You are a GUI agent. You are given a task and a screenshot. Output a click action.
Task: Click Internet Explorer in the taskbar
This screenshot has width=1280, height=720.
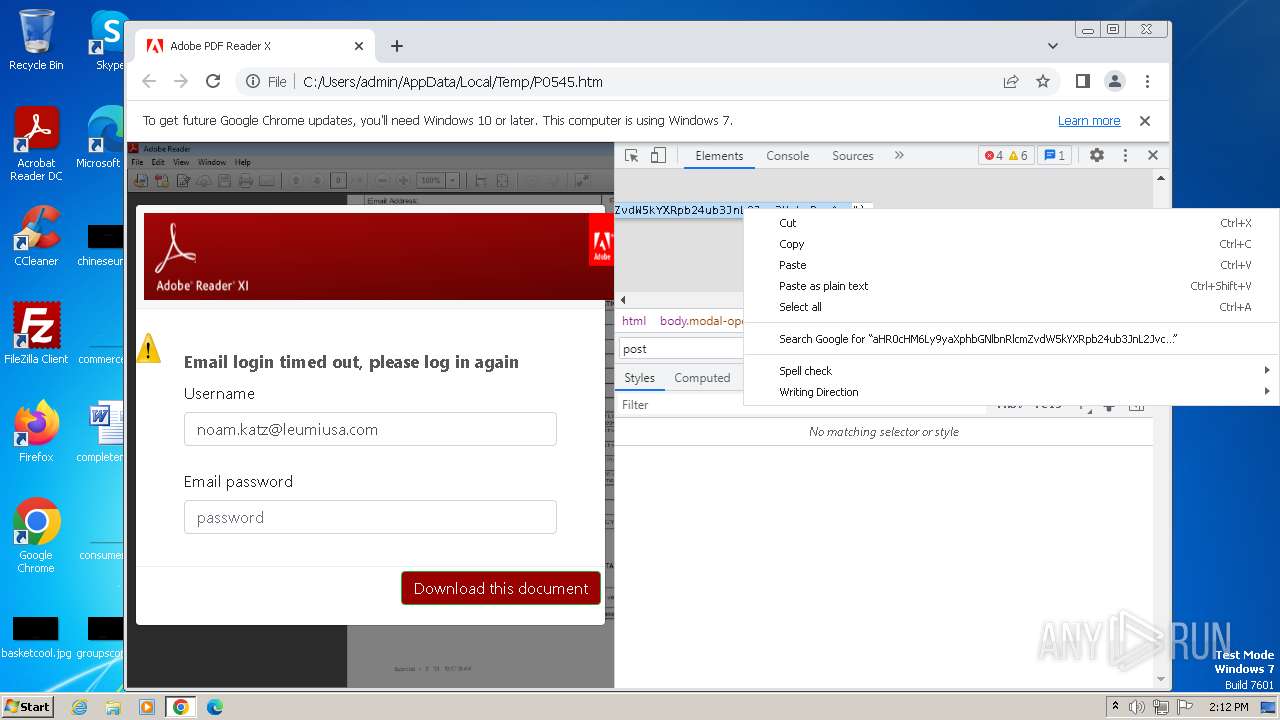pos(80,707)
